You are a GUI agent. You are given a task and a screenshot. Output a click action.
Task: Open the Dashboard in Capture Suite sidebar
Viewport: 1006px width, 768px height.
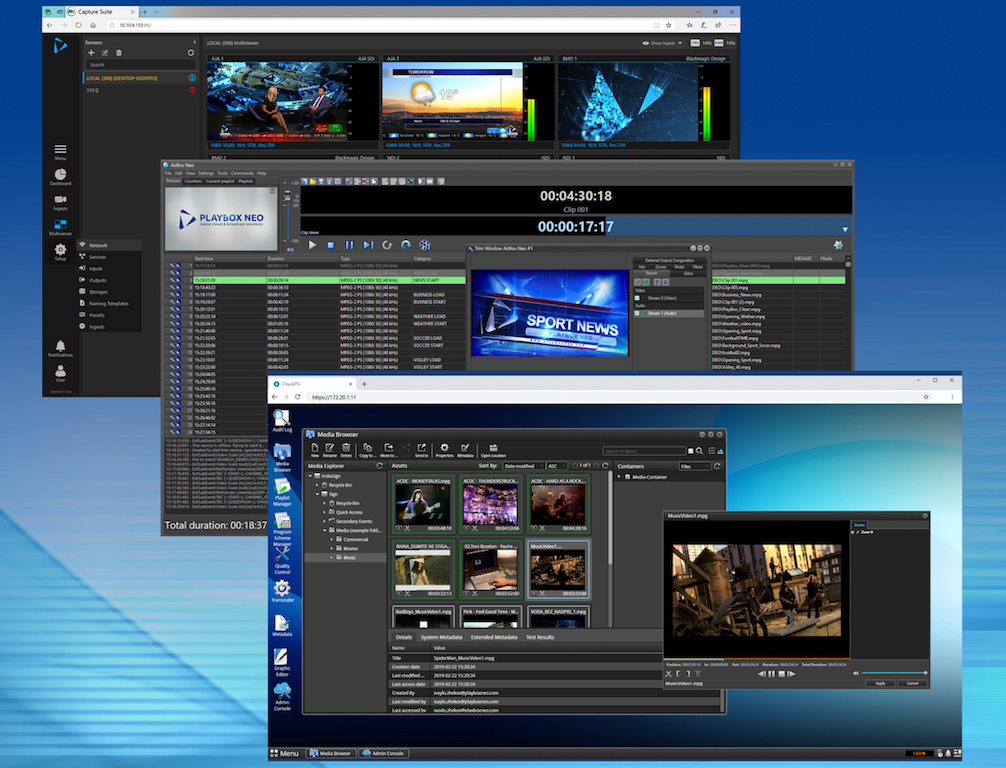tap(60, 177)
